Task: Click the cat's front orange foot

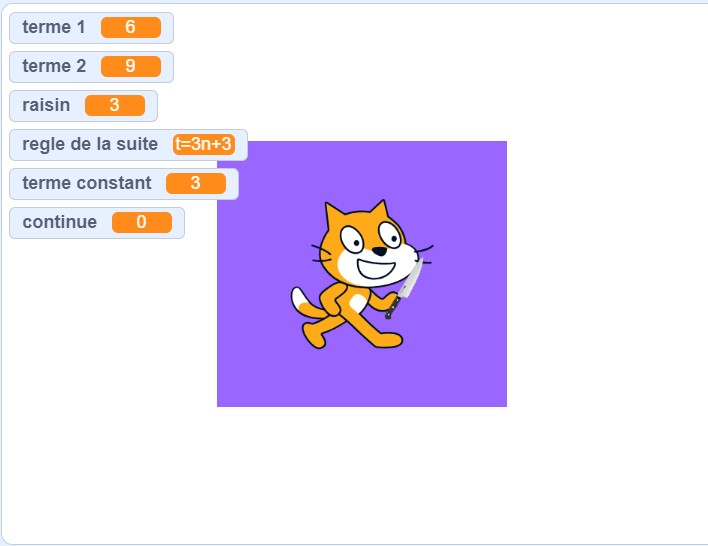Action: point(385,339)
